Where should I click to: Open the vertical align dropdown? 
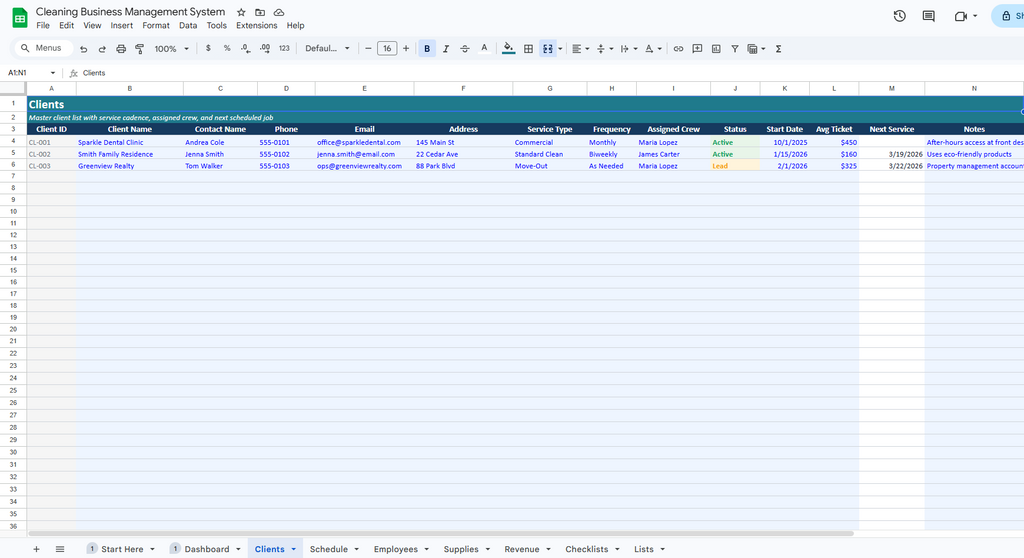[604, 48]
